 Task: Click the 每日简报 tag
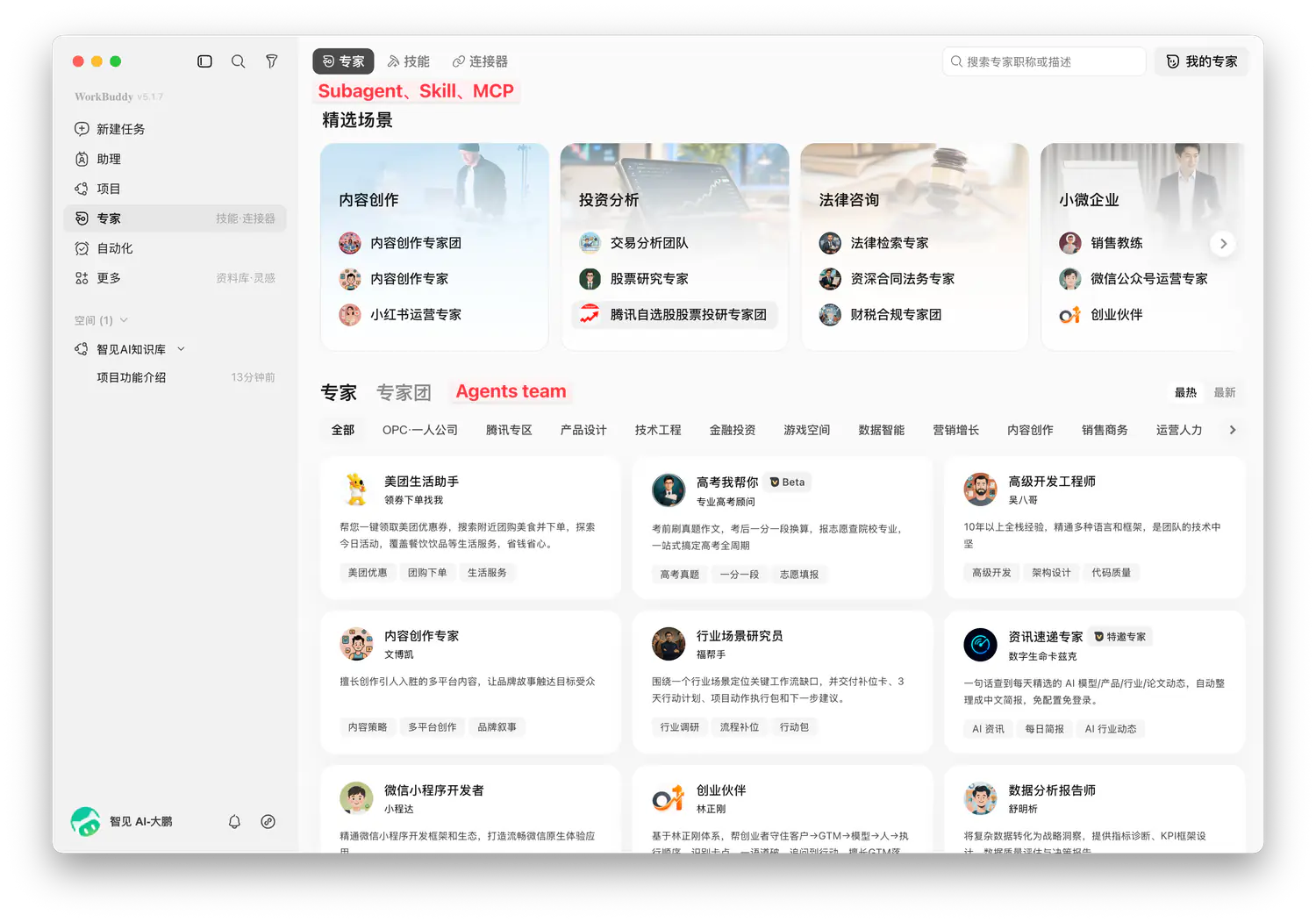point(1045,729)
